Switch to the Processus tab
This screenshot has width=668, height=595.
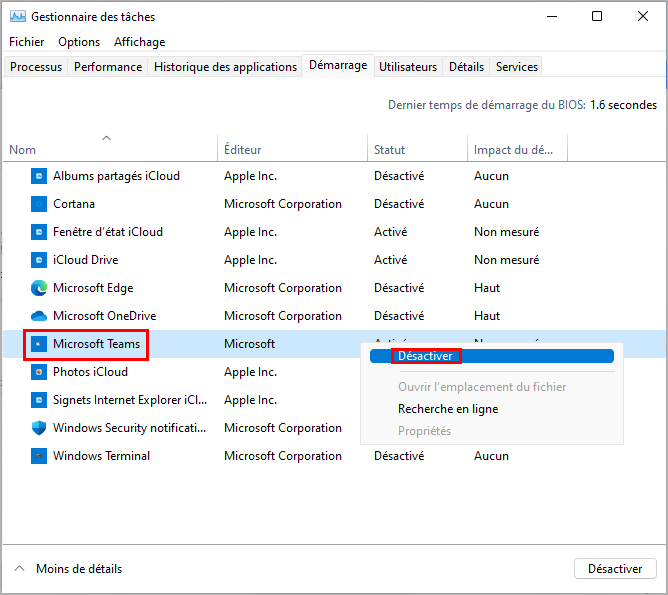pos(36,67)
